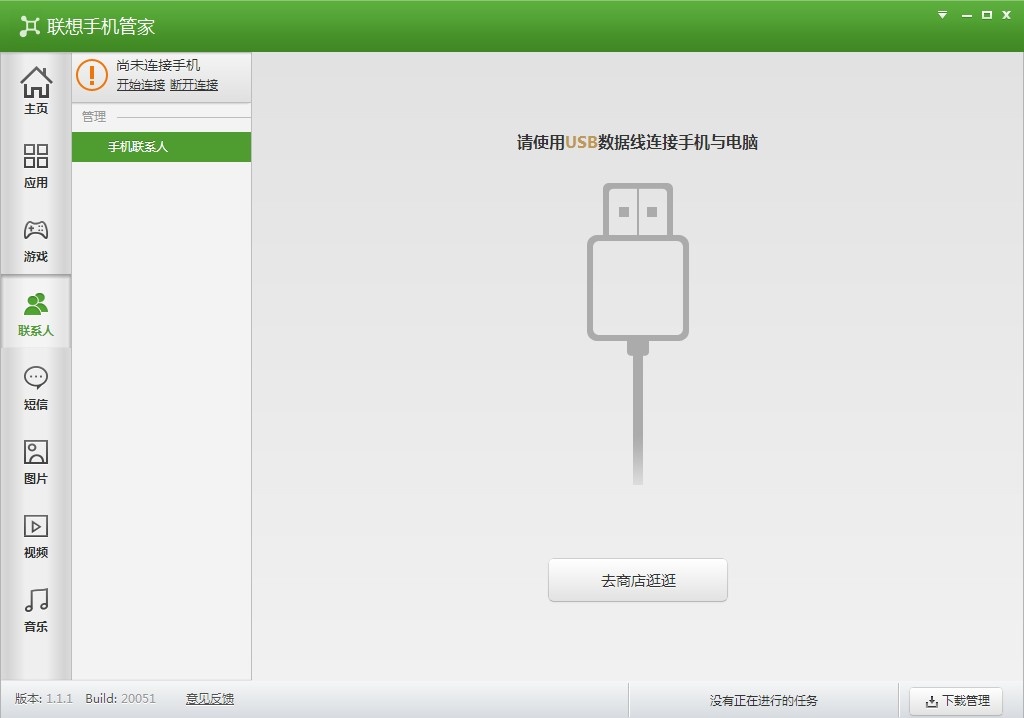Open the 音乐 music section
Viewport: 1024px width, 718px height.
(x=36, y=610)
